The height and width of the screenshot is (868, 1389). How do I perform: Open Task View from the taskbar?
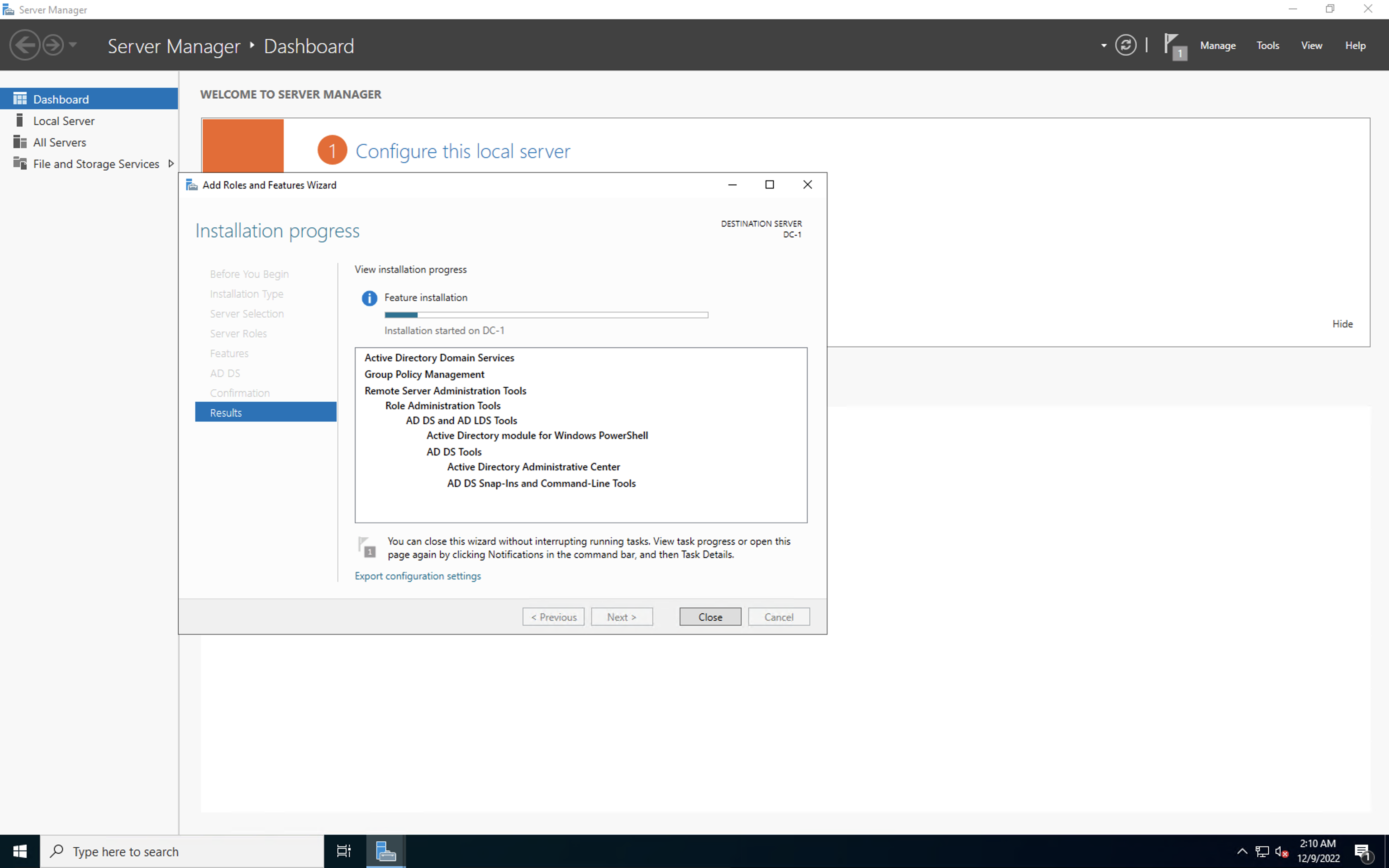point(343,851)
